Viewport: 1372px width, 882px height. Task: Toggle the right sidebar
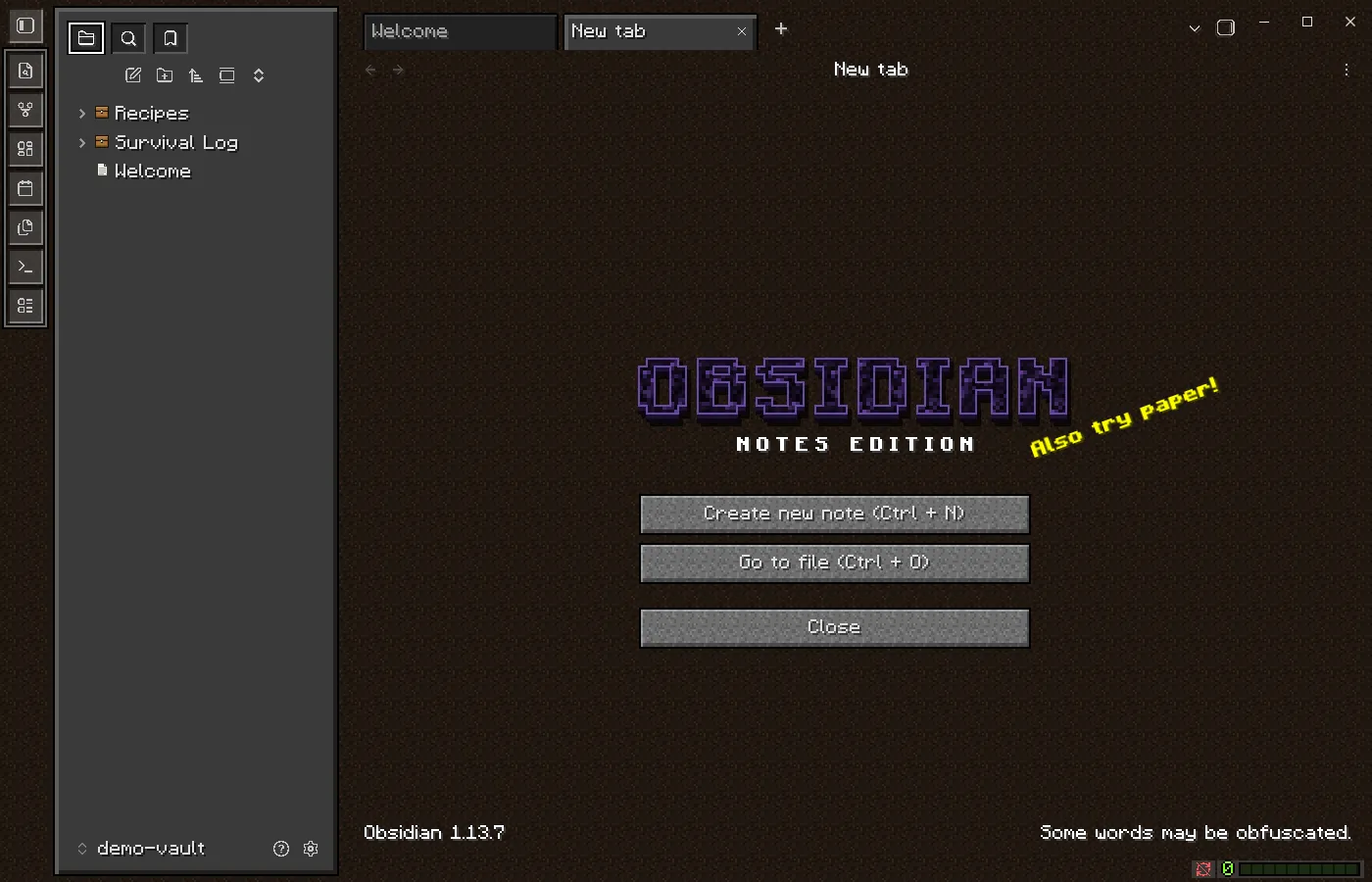click(x=1226, y=27)
